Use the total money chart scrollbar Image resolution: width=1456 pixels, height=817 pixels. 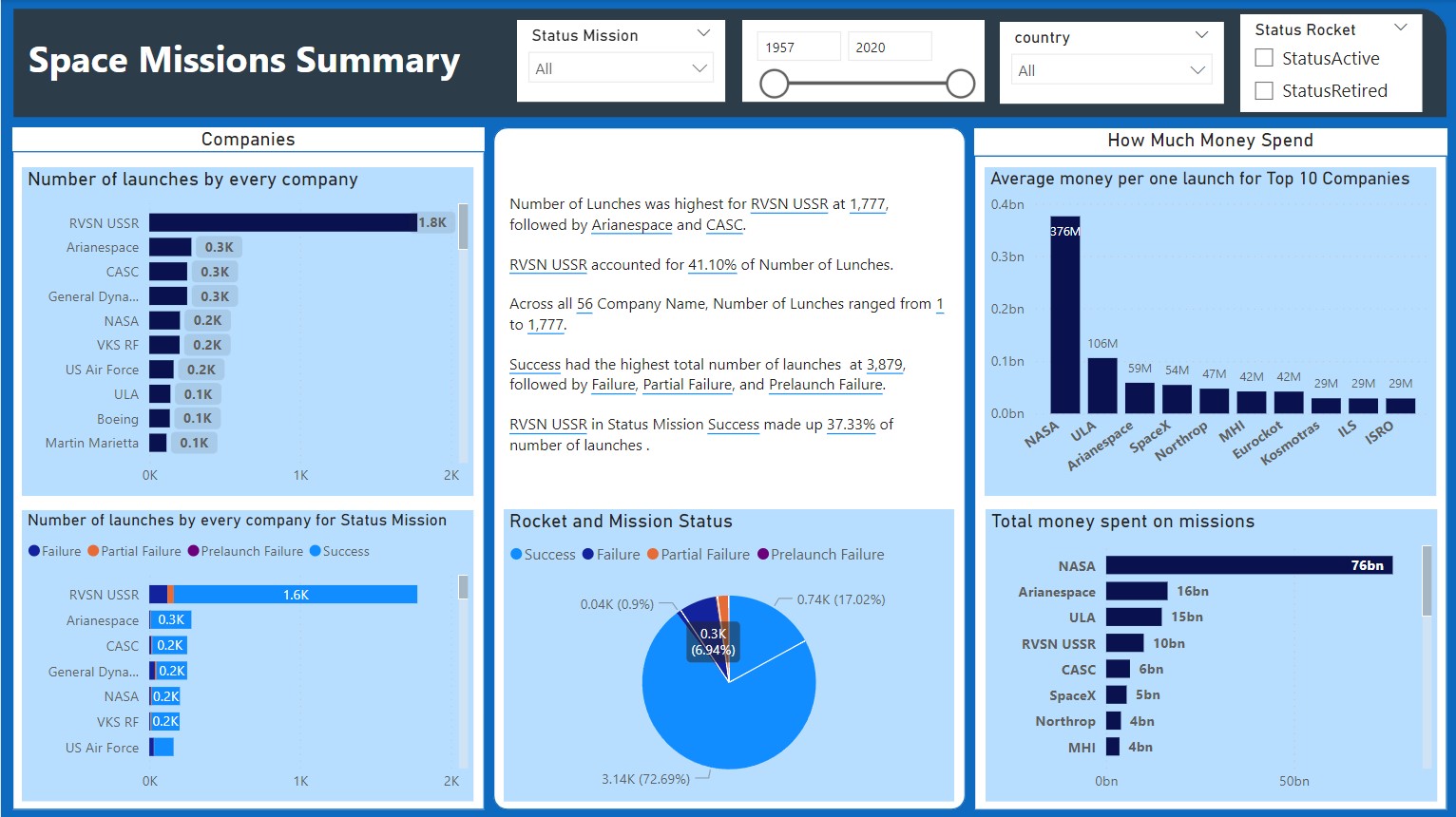[1427, 580]
